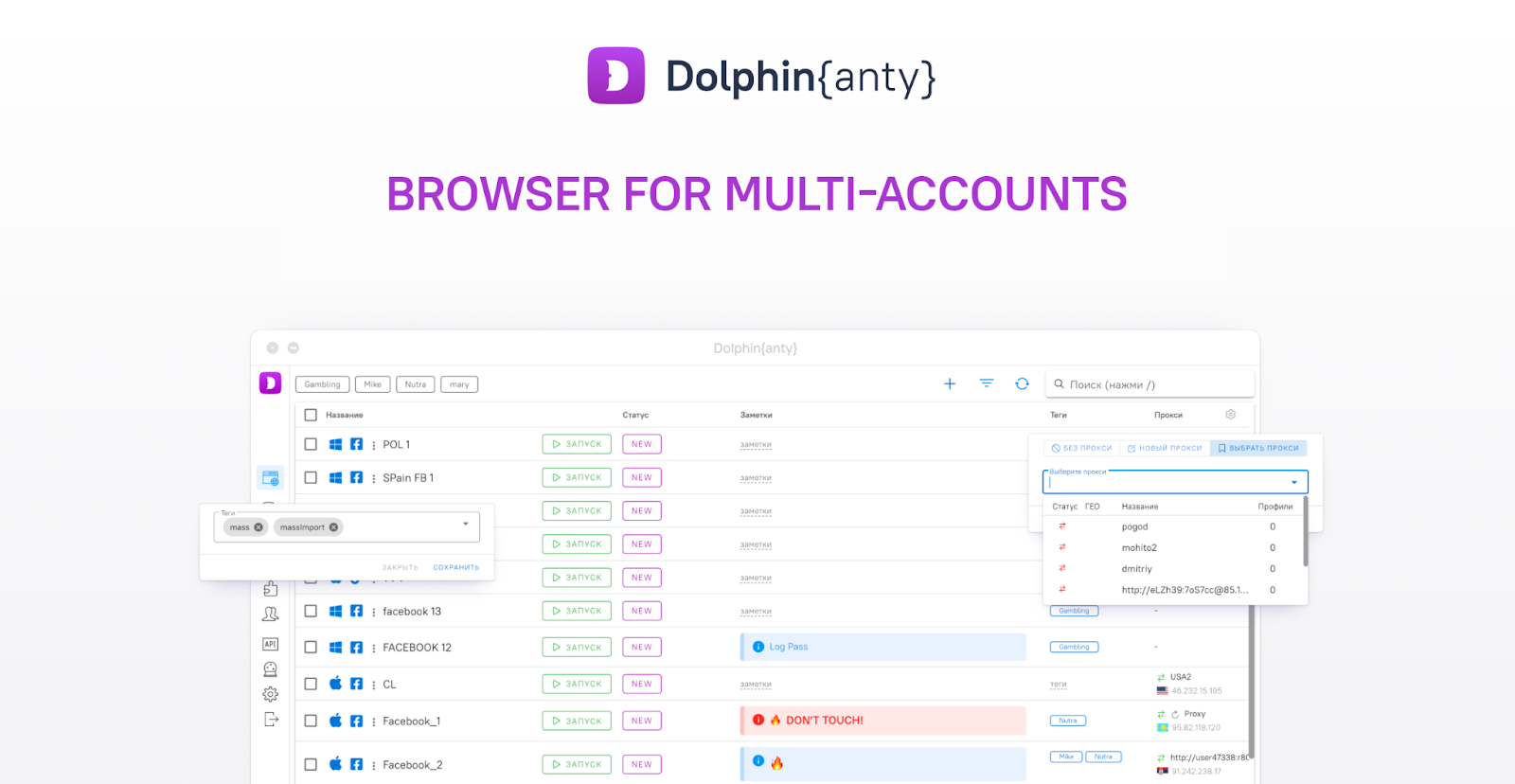This screenshot has height=784, width=1515.
Task: Click the Windows icon in the facebook 13 row
Action: click(335, 611)
